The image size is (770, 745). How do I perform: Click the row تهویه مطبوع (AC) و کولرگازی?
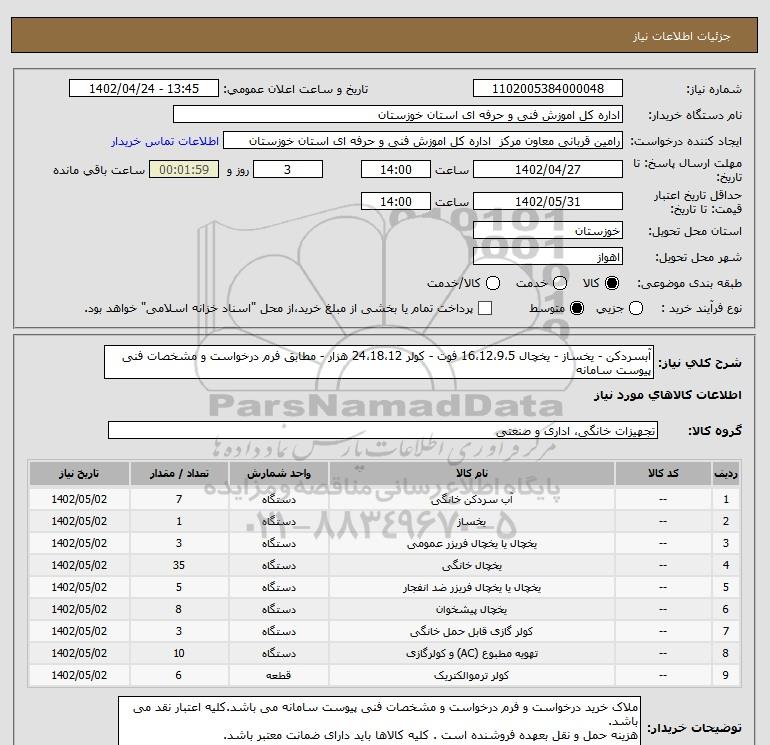point(385,653)
